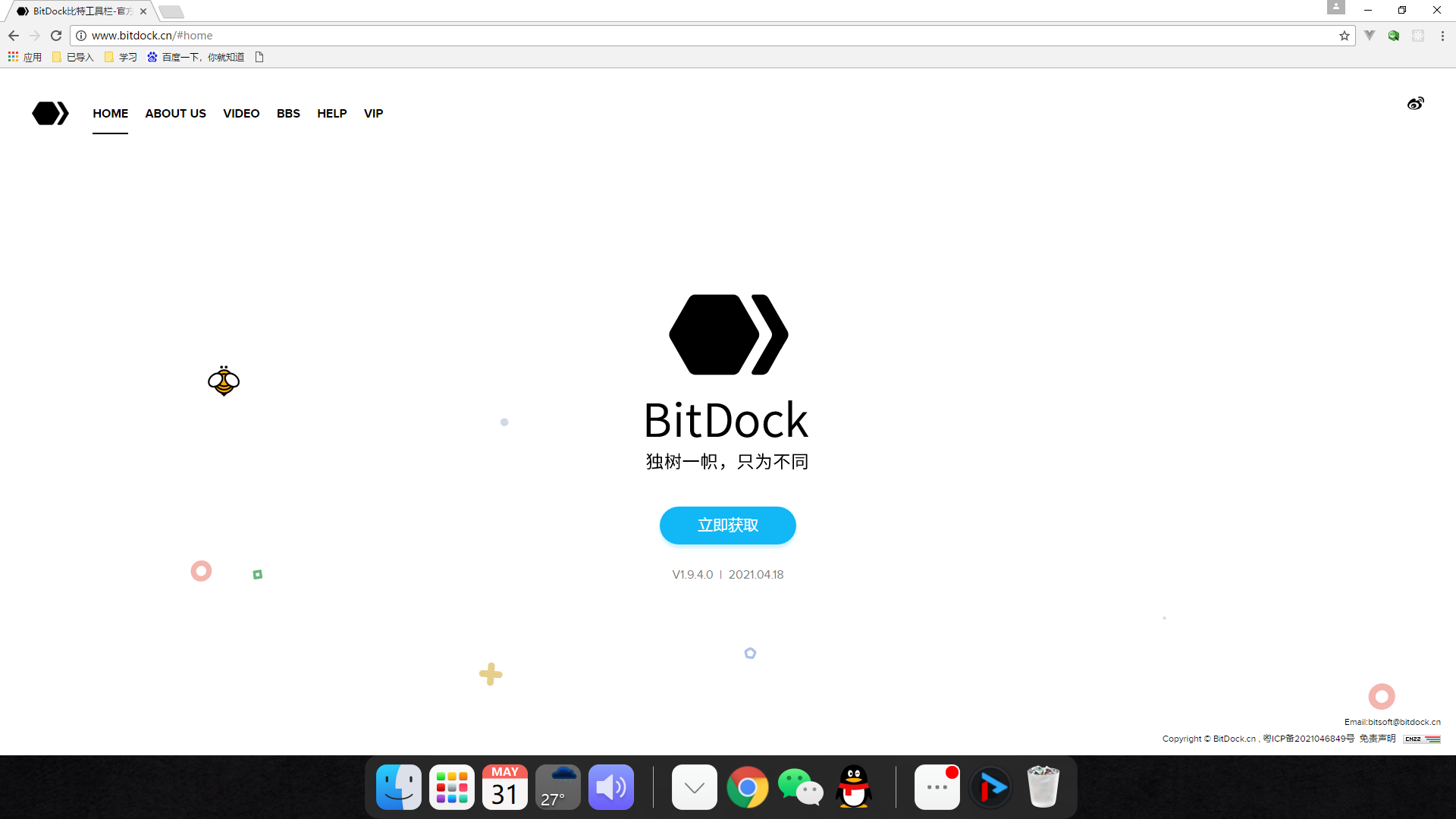Go to the VIP page
This screenshot has height=819, width=1456.
coord(374,114)
